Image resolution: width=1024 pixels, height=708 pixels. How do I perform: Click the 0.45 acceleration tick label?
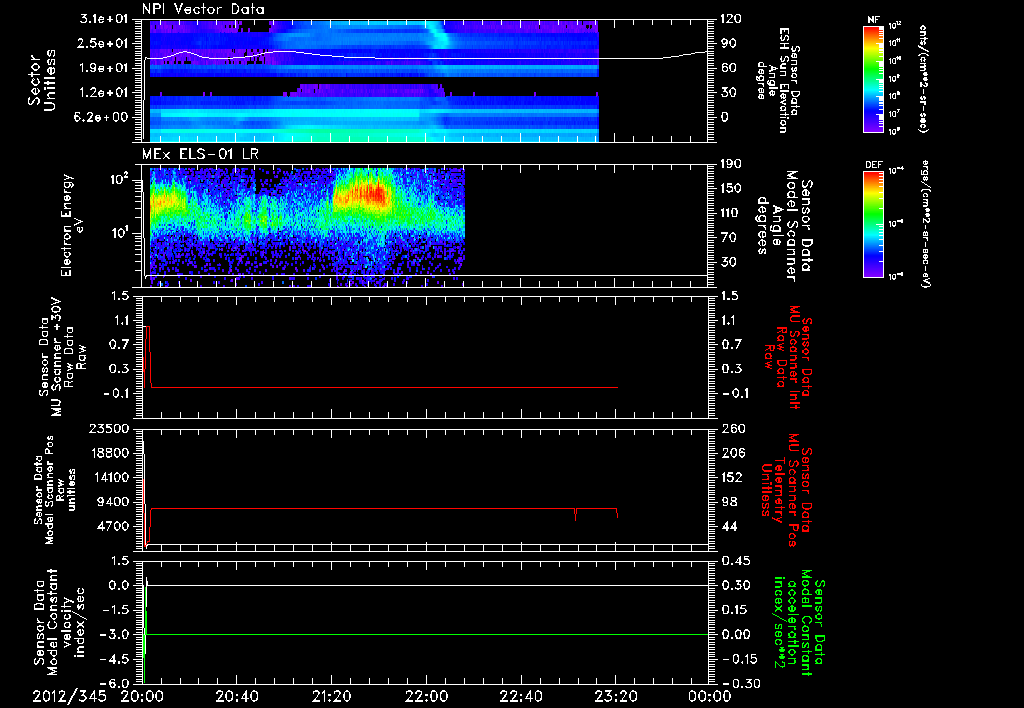pyautogui.click(x=736, y=561)
